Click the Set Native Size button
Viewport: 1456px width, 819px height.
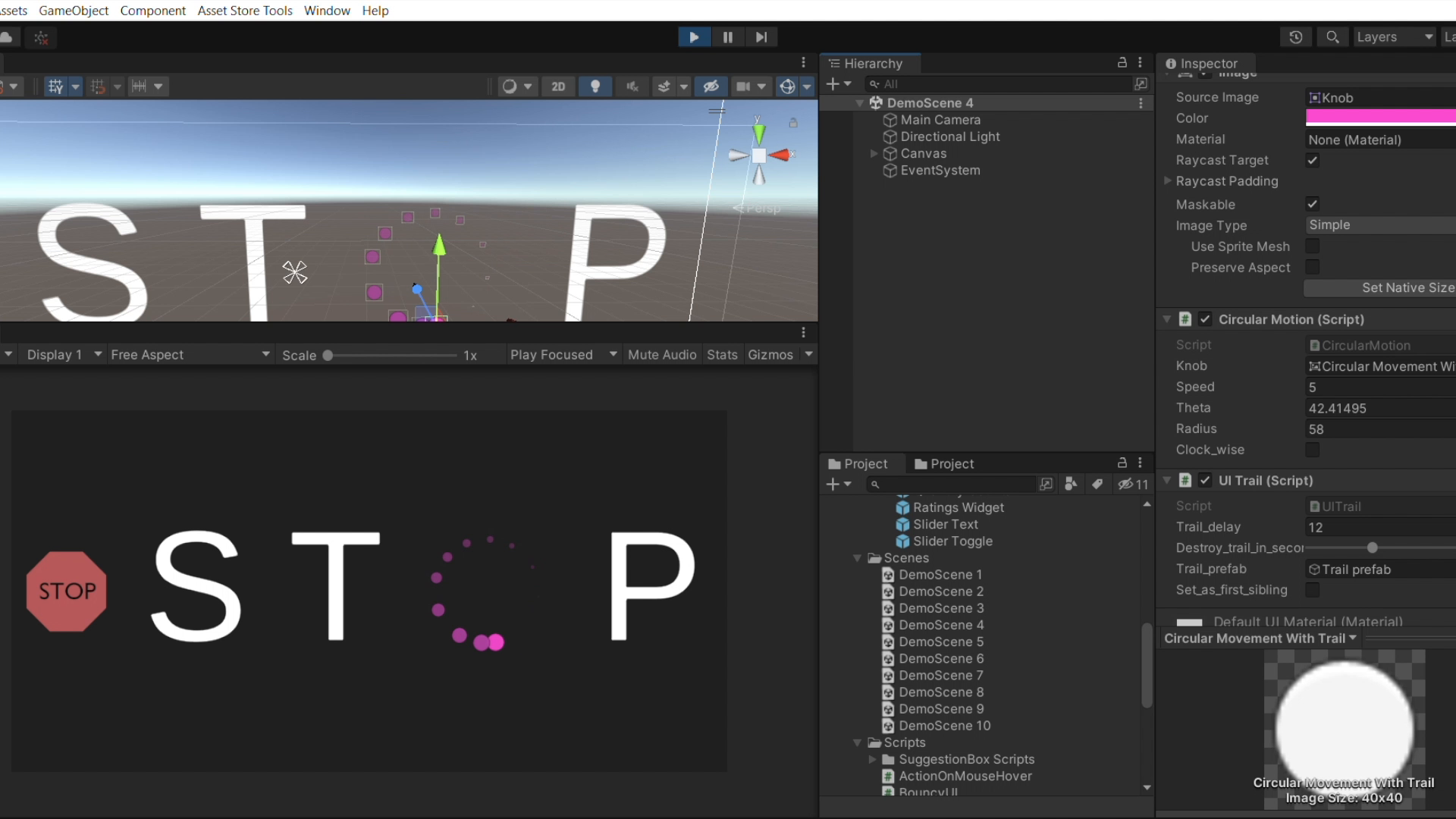click(1379, 288)
